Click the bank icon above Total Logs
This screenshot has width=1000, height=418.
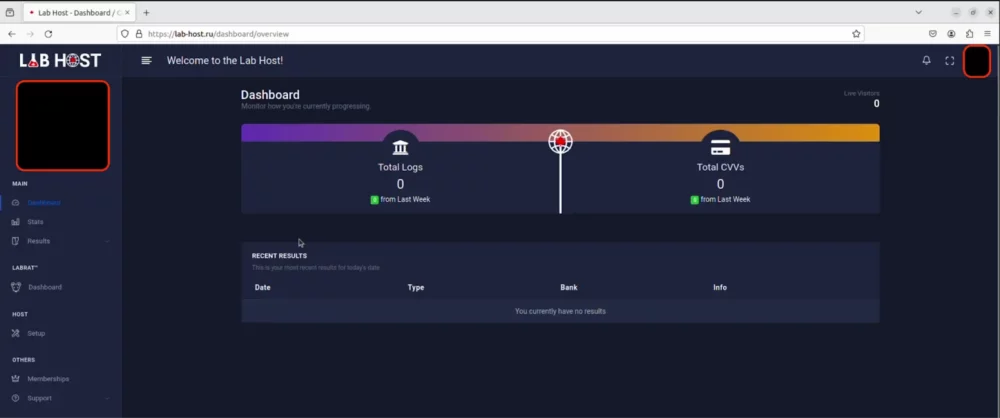401,148
